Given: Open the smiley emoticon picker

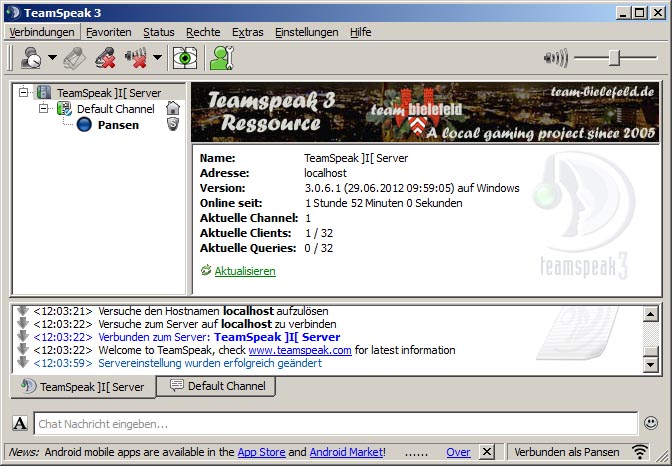Looking at the screenshot, I should [x=651, y=423].
